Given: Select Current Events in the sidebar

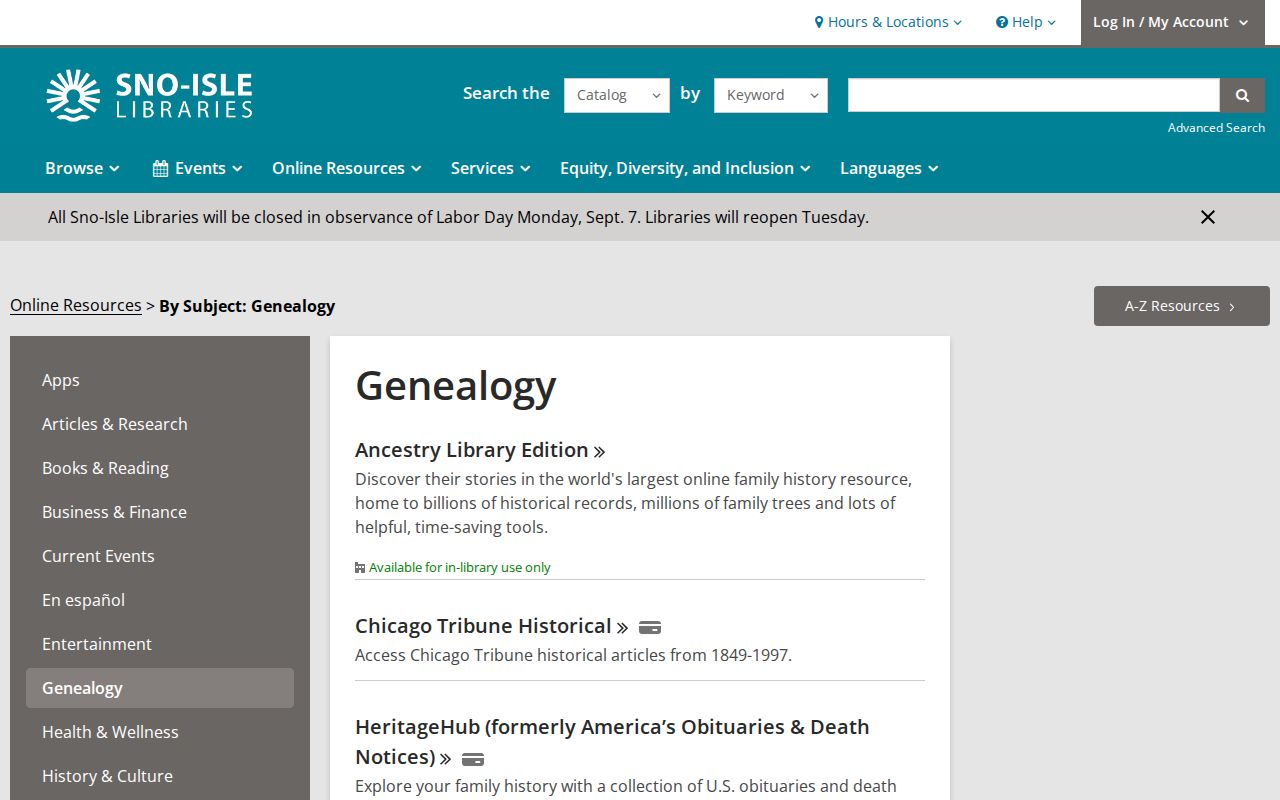Looking at the screenshot, I should click(x=160, y=556).
